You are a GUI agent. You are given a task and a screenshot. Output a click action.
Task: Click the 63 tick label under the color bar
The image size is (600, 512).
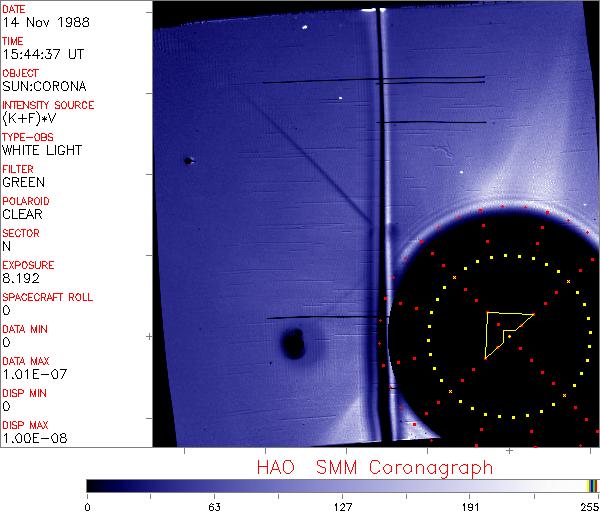pos(214,506)
